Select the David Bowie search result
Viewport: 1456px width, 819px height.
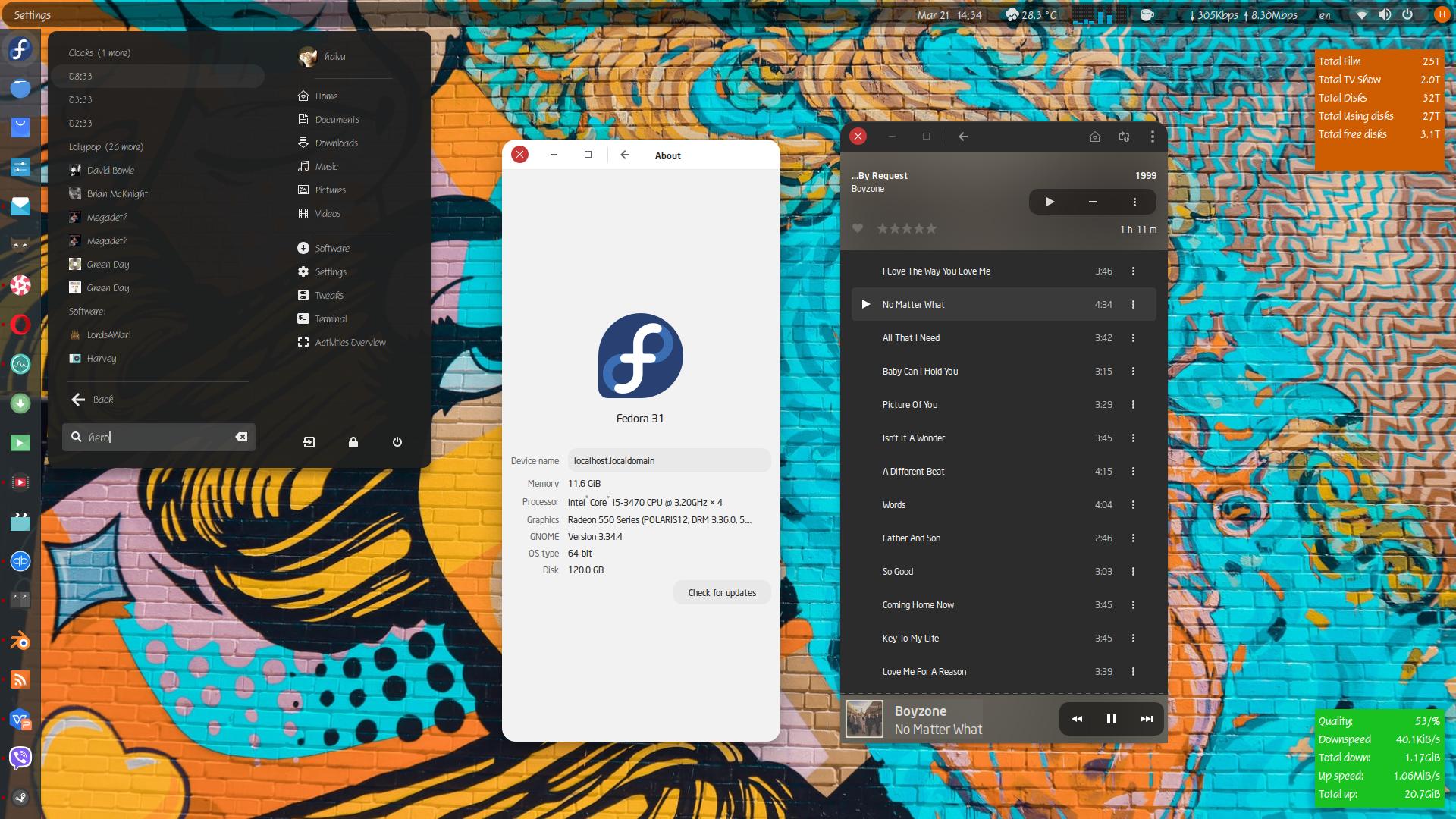(x=102, y=171)
